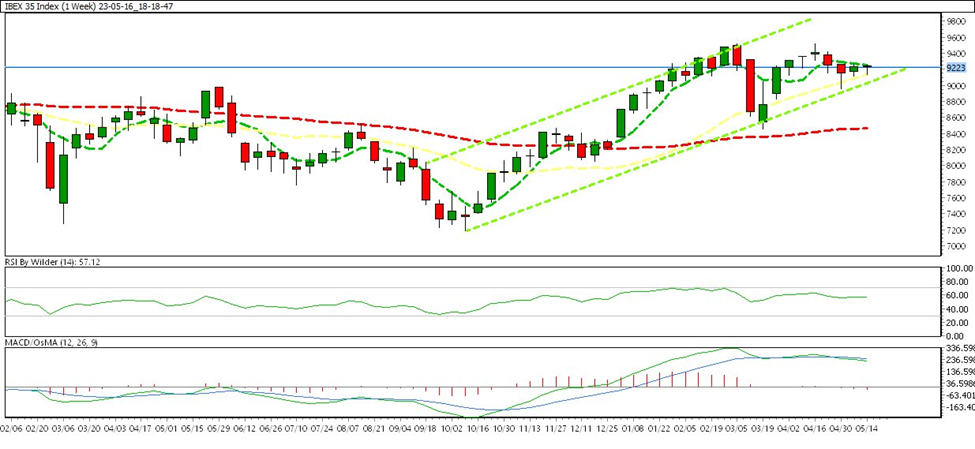975x449 pixels.
Task: Click the 8600 price axis label
Action: 956,118
